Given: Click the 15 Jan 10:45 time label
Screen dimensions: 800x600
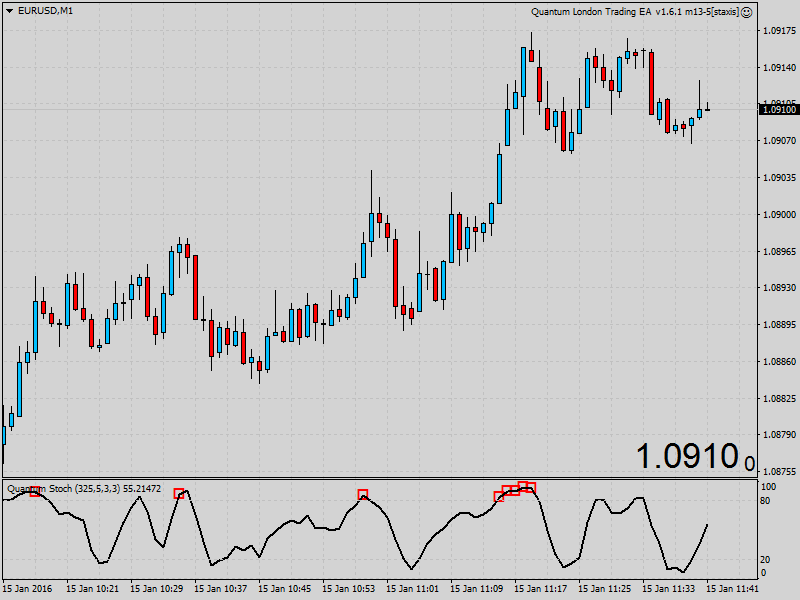Looking at the screenshot, I should (x=285, y=589).
